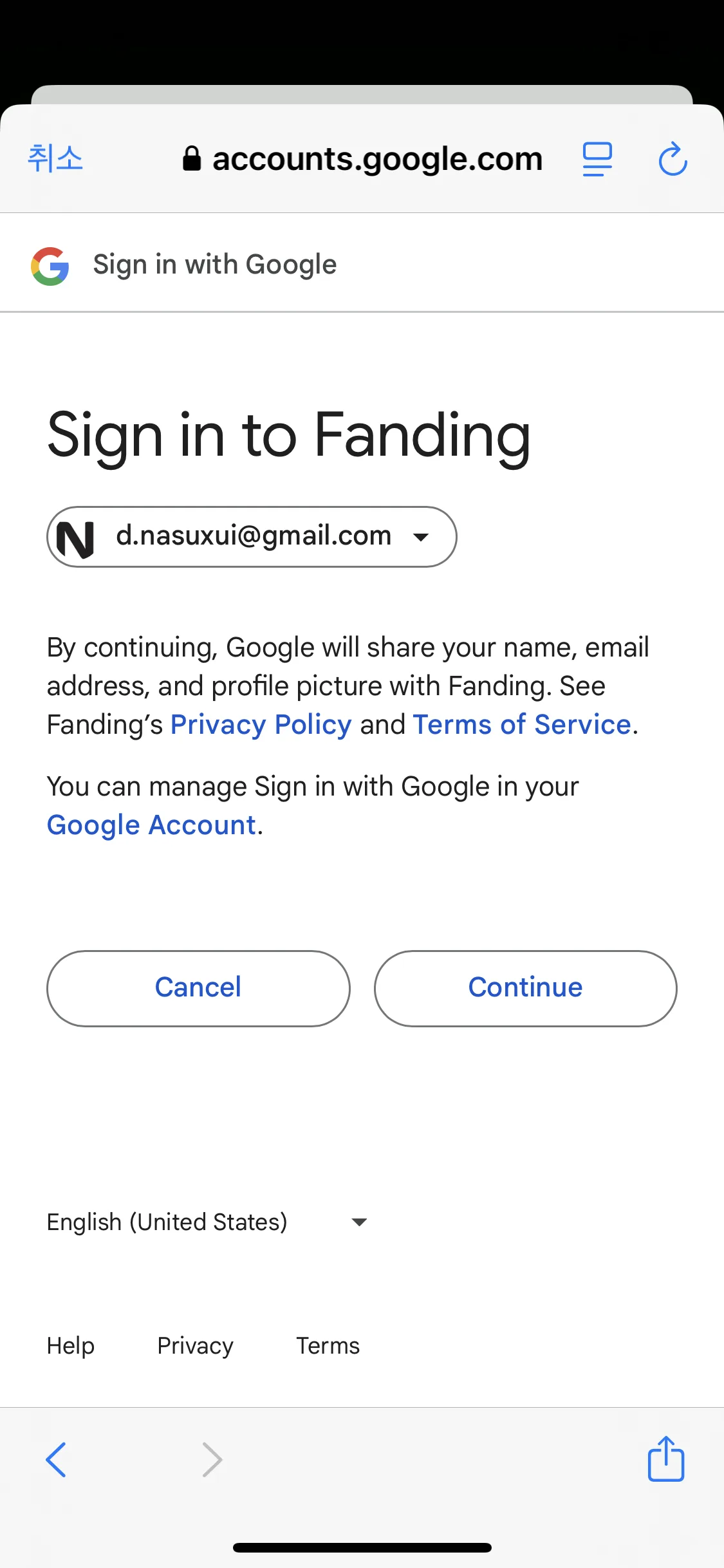Tap the accounts.google.com address field
The width and height of the screenshot is (724, 1568).
point(362,158)
